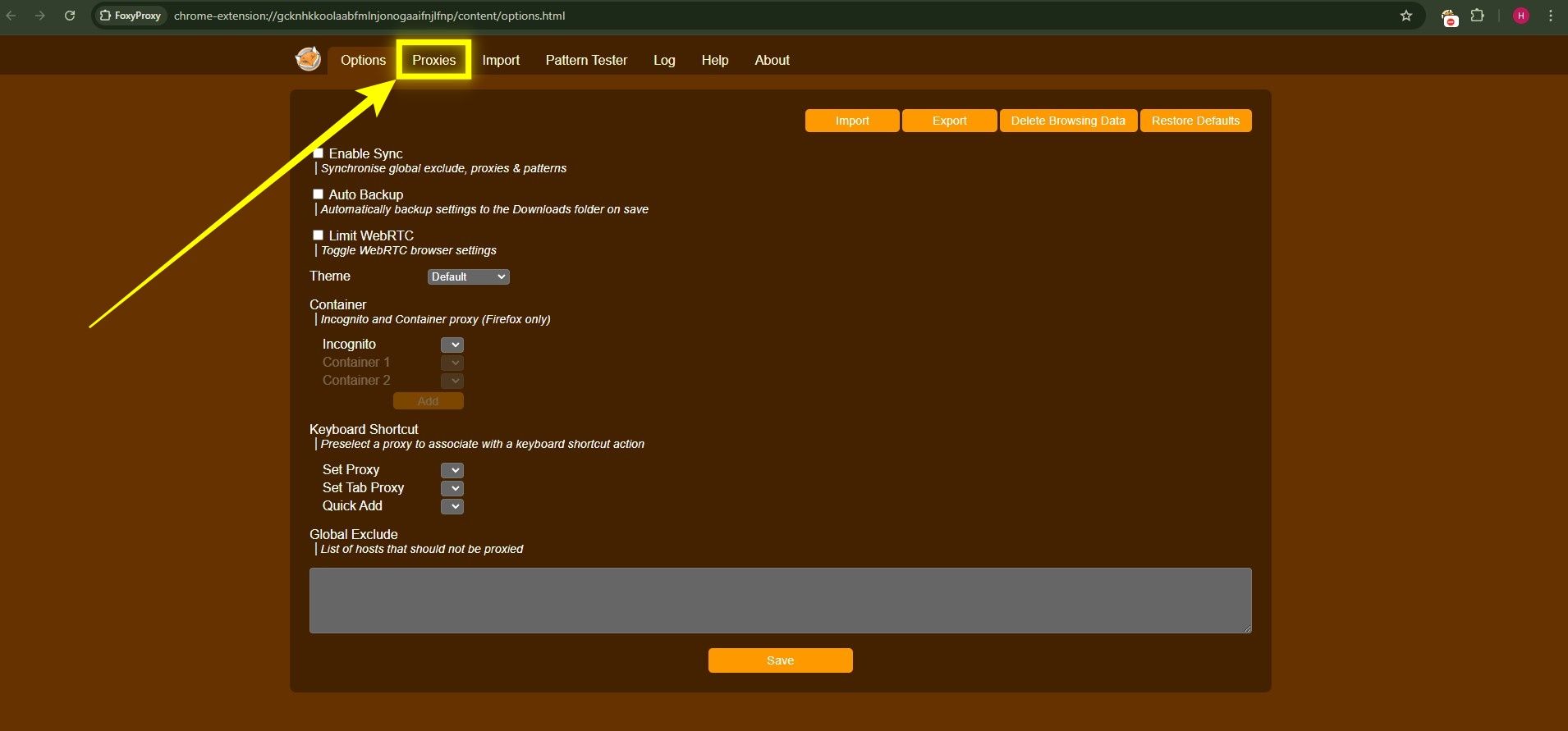Click Delete Browsing Data button
The image size is (1568, 731).
[x=1068, y=121]
